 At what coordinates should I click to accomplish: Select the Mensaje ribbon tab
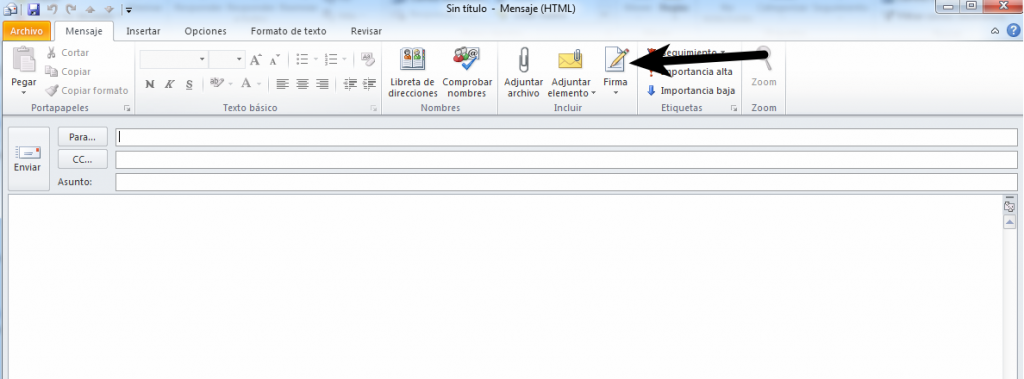click(84, 31)
